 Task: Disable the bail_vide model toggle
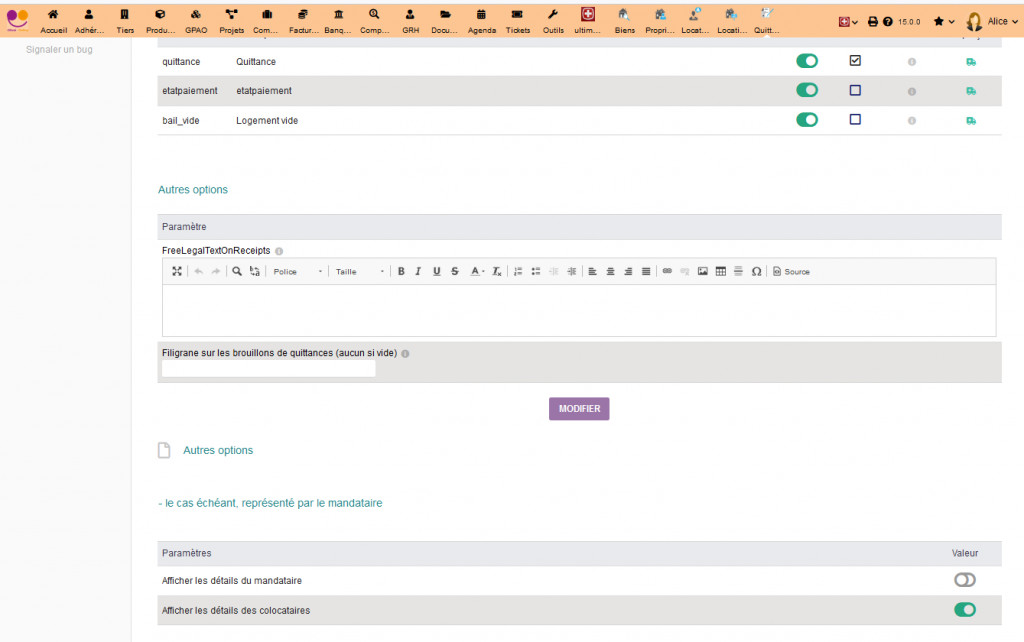pos(807,120)
